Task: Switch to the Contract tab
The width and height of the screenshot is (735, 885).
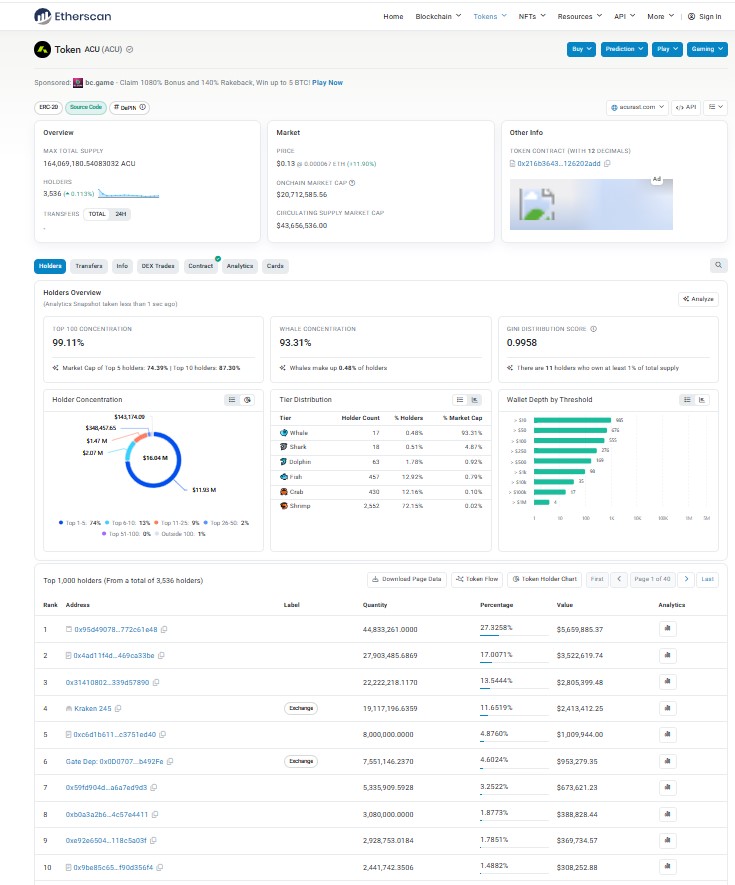Action: 201,266
